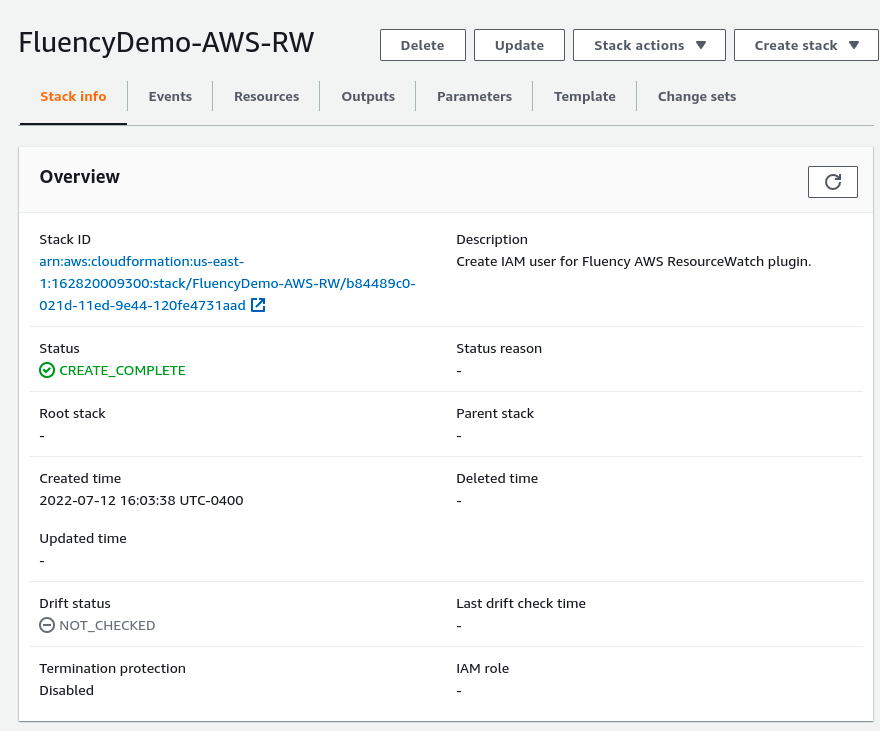The height and width of the screenshot is (731, 880).
Task: Click the CREATE_COMPLETE status text
Action: pyautogui.click(x=122, y=370)
